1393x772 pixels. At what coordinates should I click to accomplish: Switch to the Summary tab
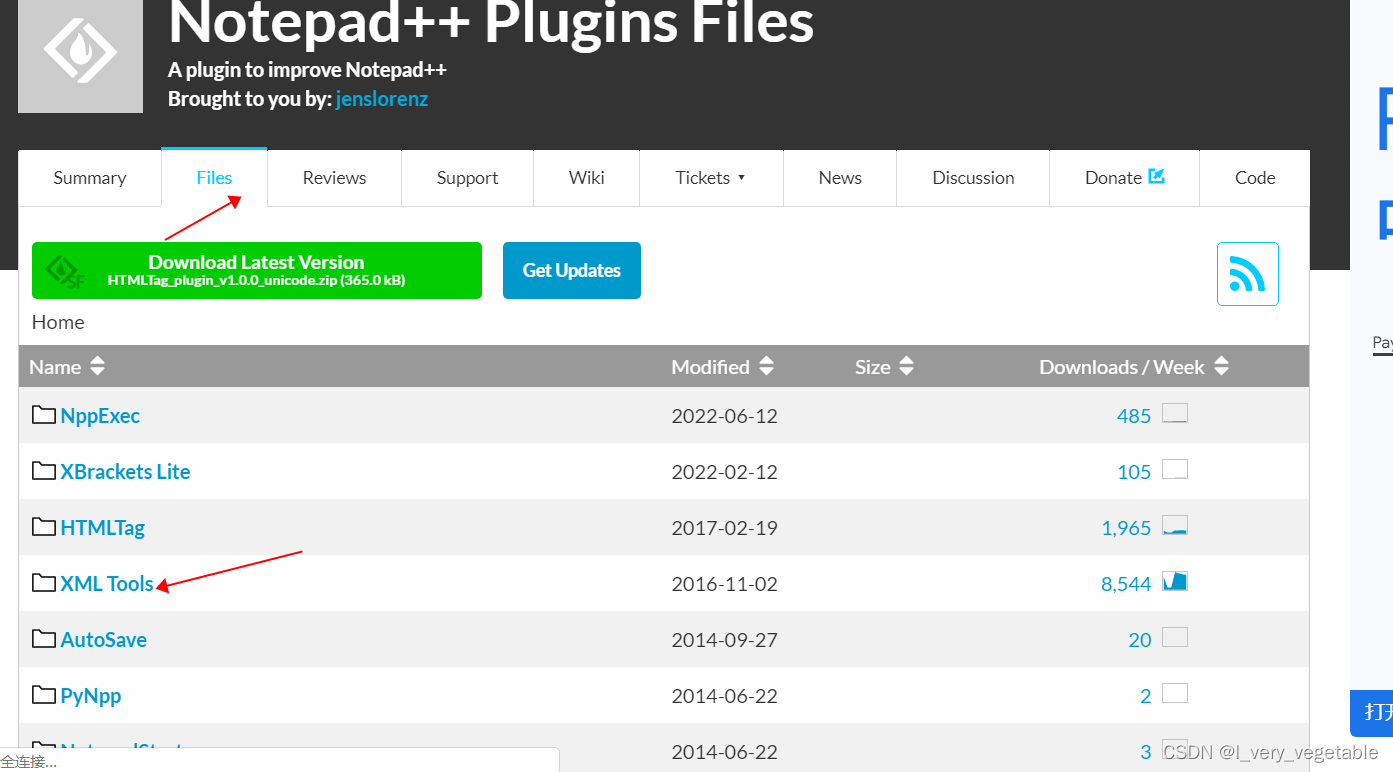(x=90, y=178)
